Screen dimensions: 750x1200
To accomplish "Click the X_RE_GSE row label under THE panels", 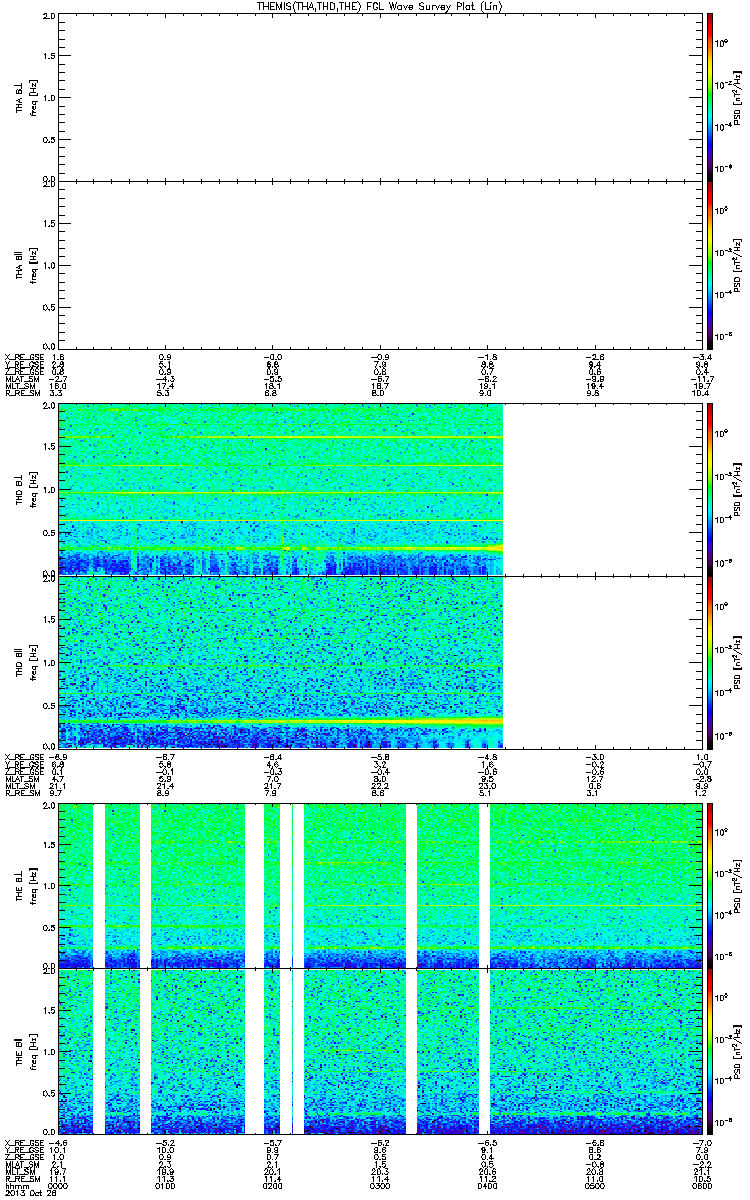I will [x=23, y=1141].
